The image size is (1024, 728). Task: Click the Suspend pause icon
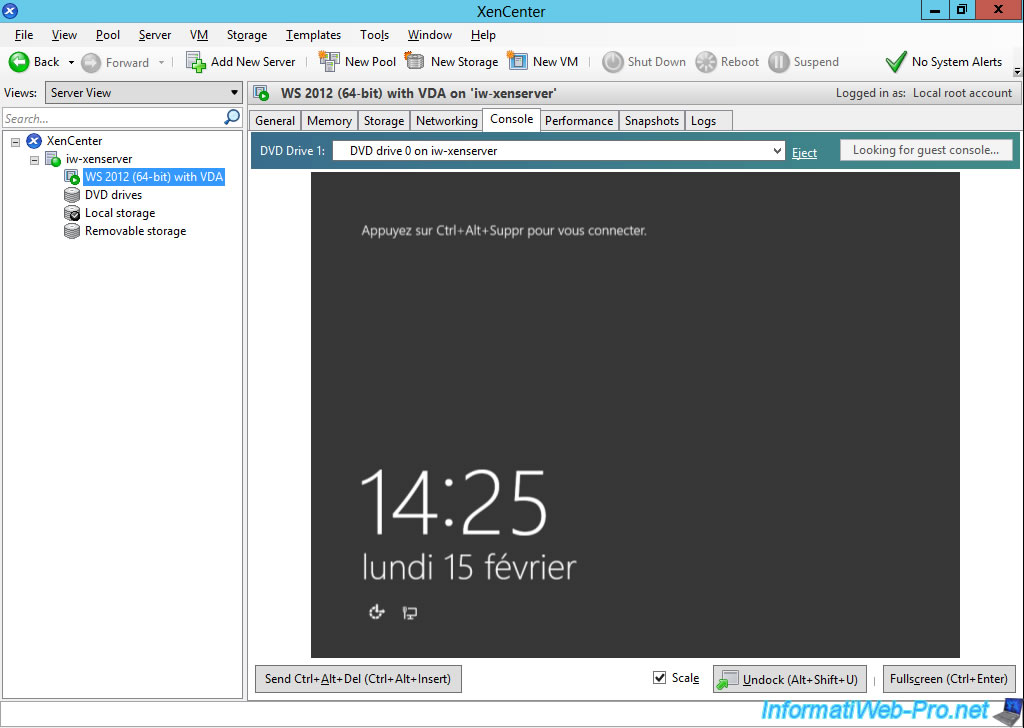(x=778, y=62)
